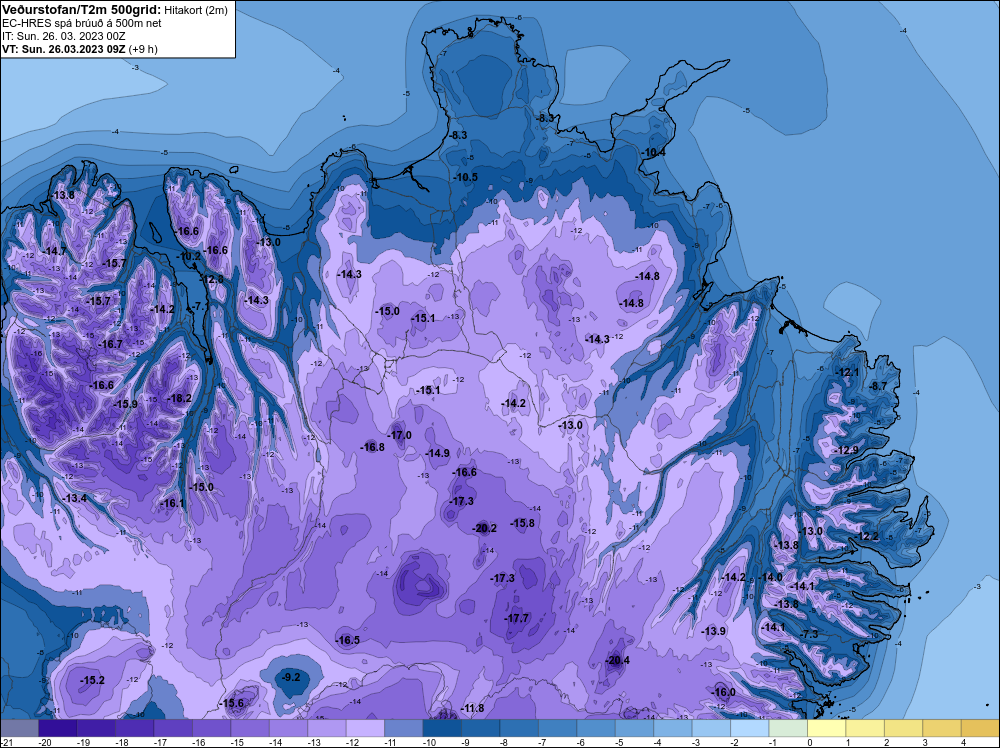Click the -16.7 temperature value
Viewport: 1000px width, 748px height.
(110, 344)
